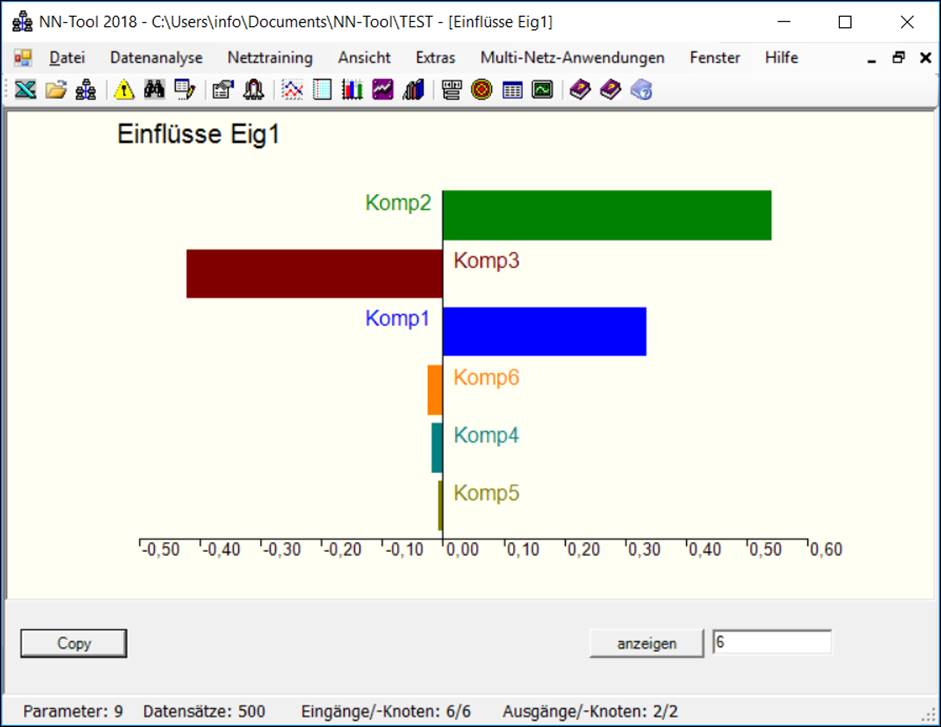Click the binoculars search icon
Viewport: 941px width, 727px height.
(x=153, y=90)
